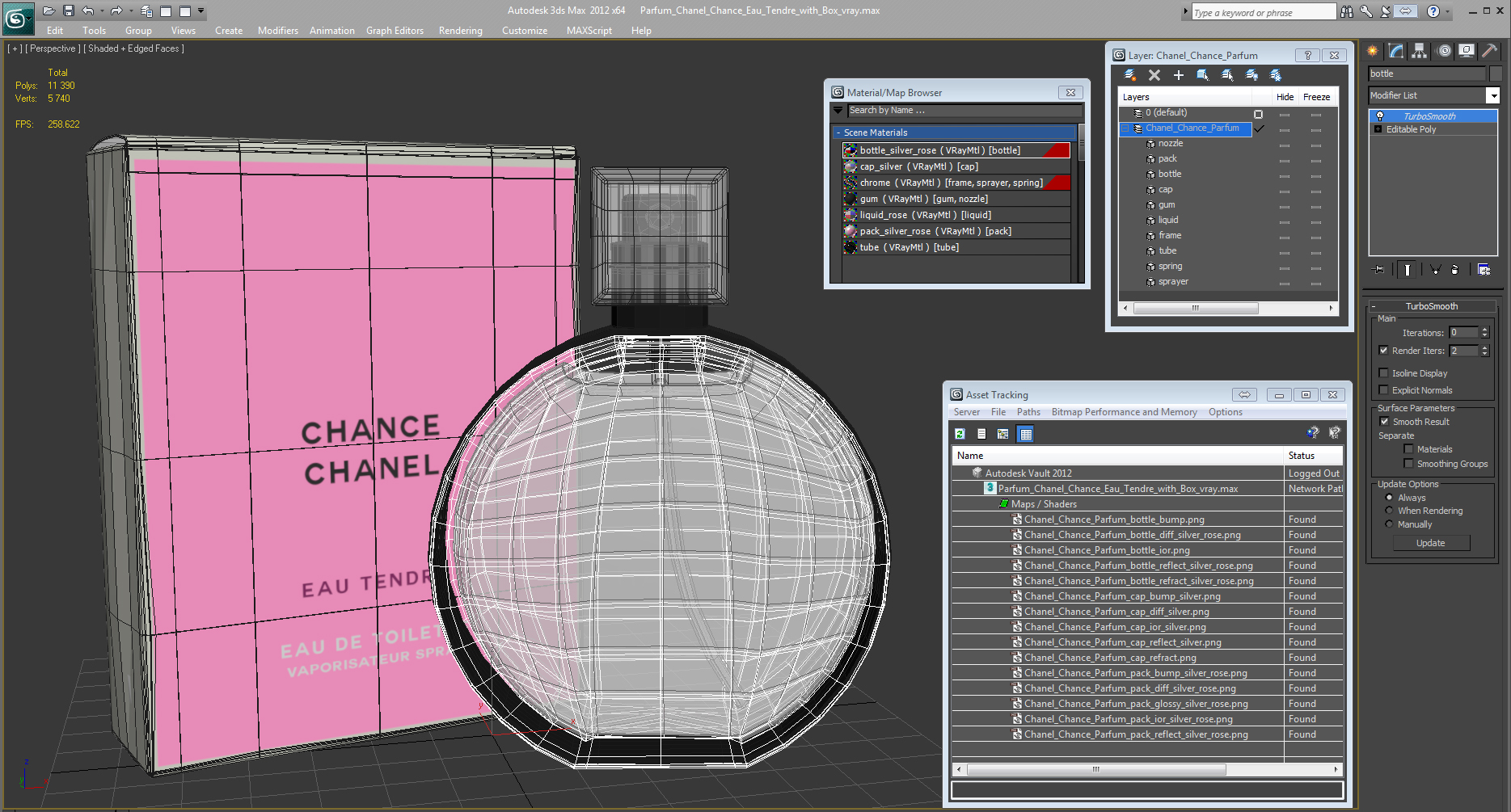Click the Save File floppy icon
Screen dimensions: 1511x812
[69, 11]
